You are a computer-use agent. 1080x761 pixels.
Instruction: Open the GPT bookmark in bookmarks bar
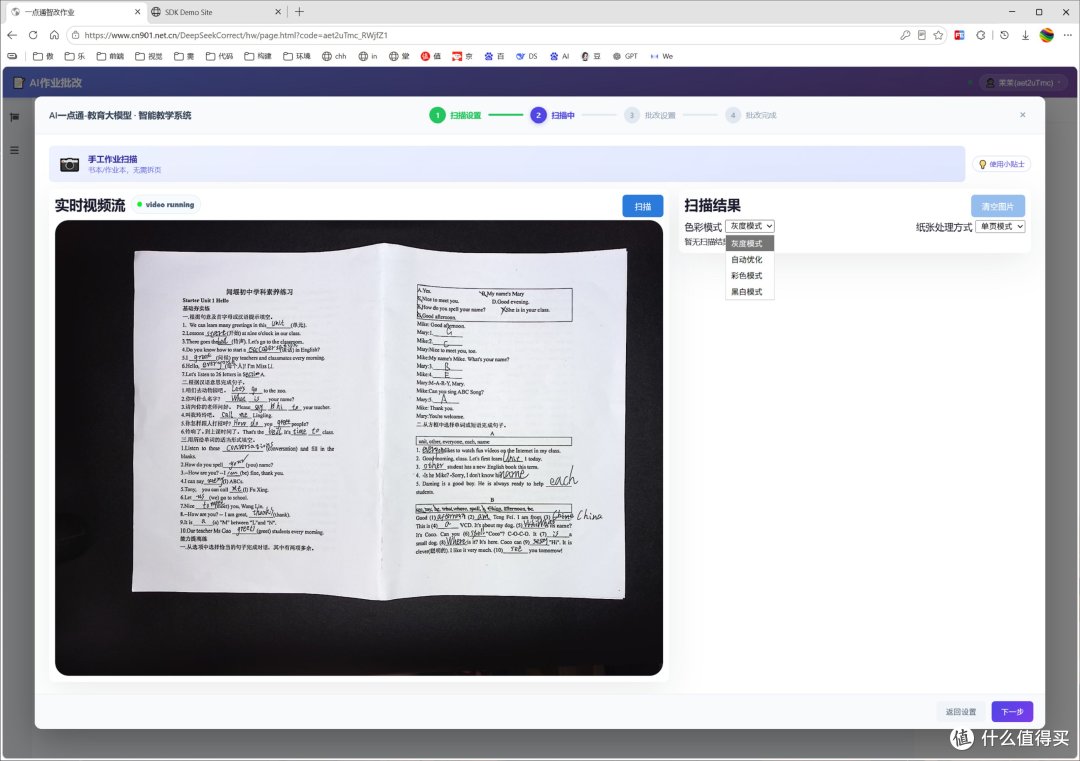point(625,56)
